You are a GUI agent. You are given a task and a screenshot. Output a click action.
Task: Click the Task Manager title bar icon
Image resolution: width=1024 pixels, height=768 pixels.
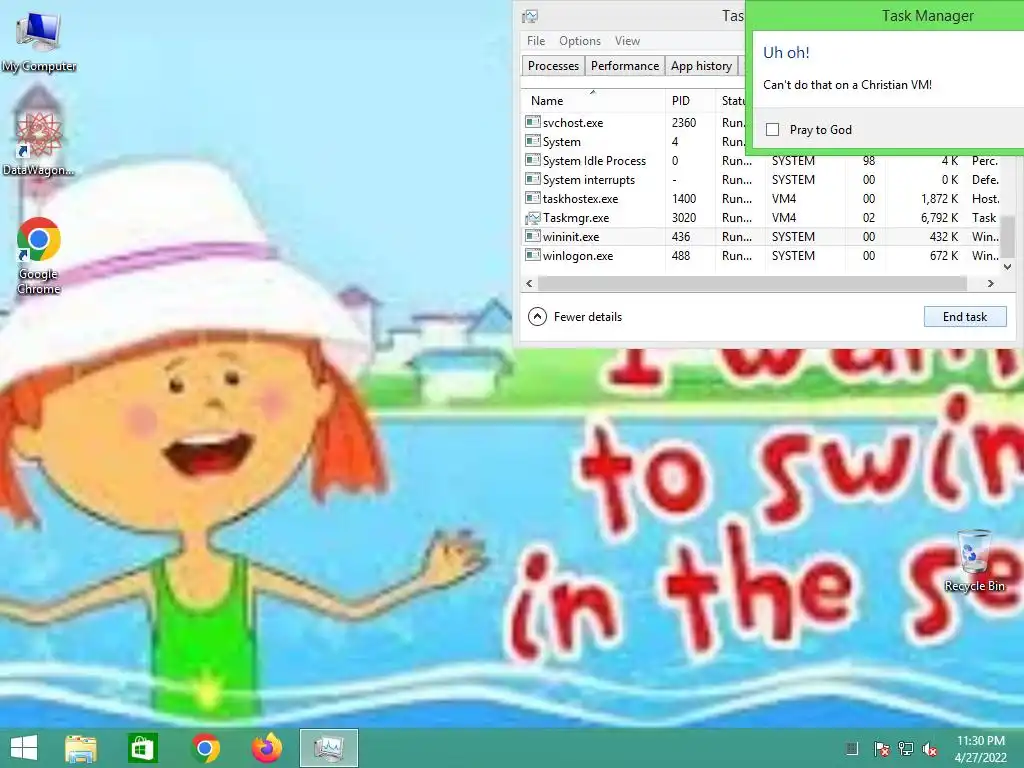point(530,16)
